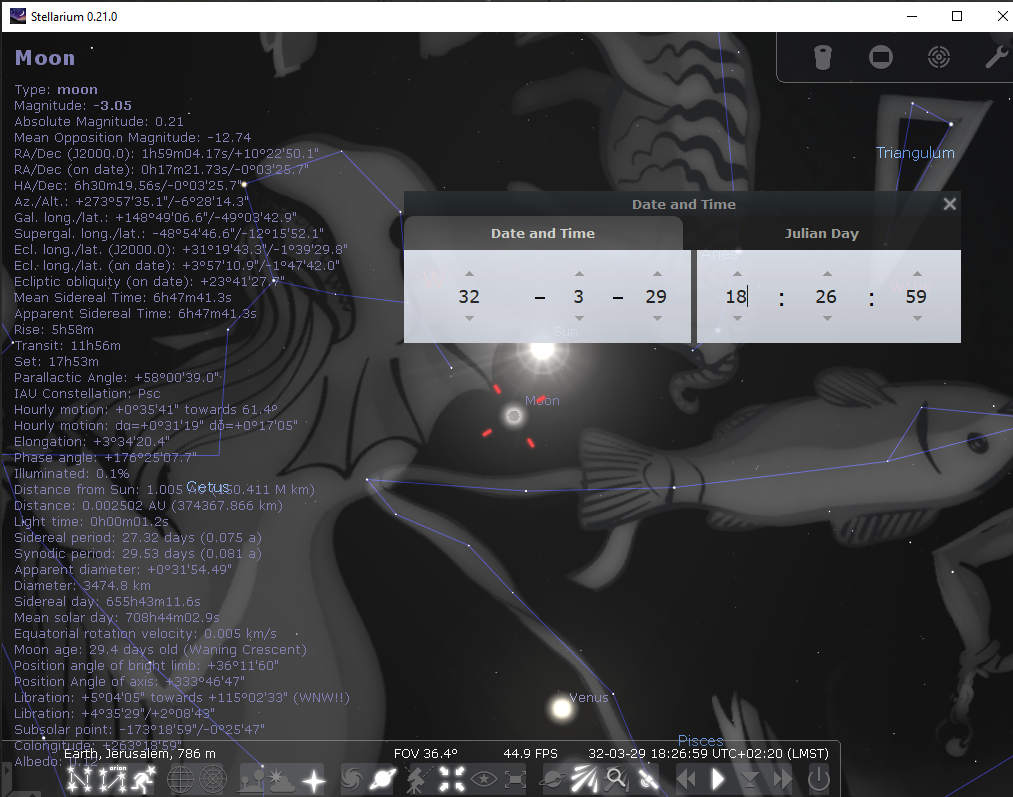
Task: Open oculars configuration wrench icon
Action: [x=996, y=58]
